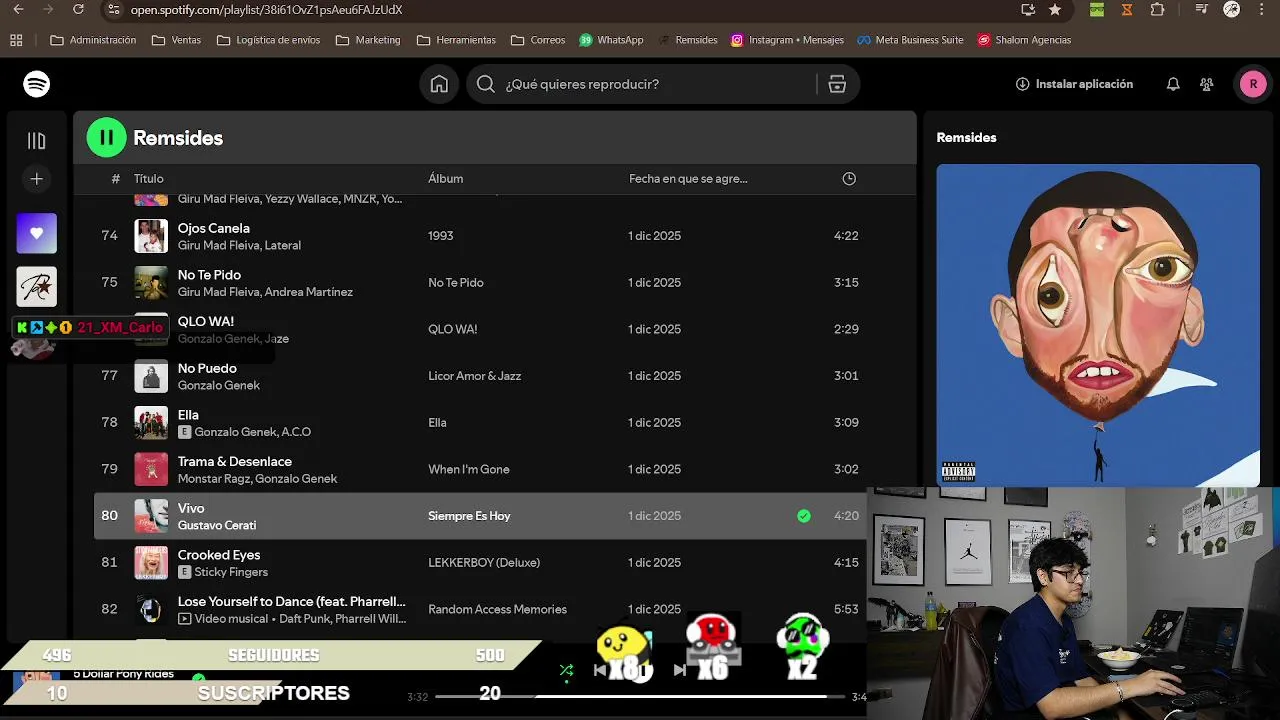Open friends activity icon
Viewport: 1280px width, 720px height.
pyautogui.click(x=1207, y=84)
